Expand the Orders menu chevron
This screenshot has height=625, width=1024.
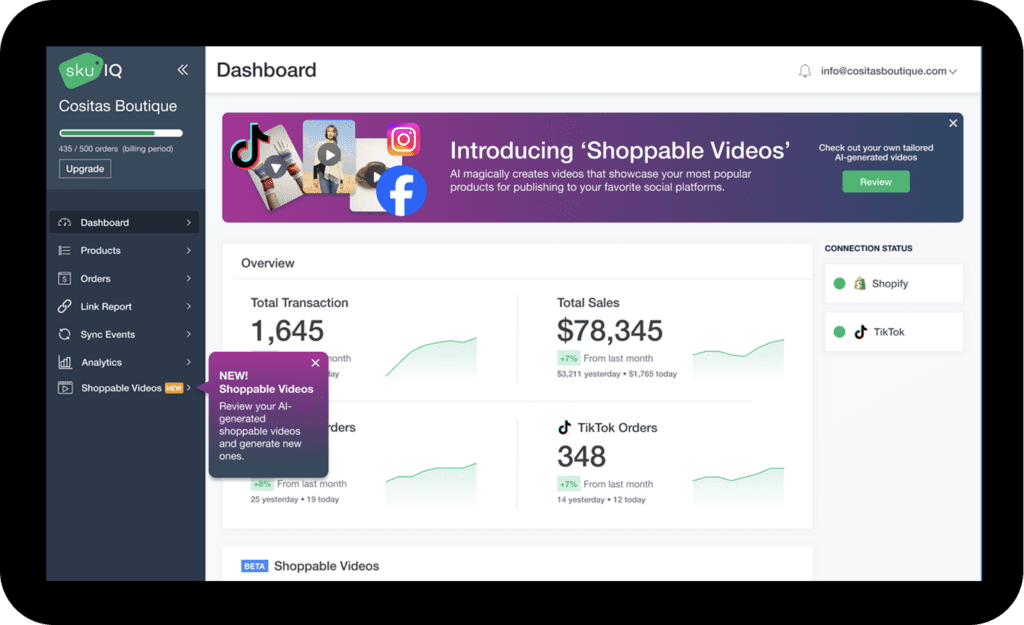tap(189, 279)
